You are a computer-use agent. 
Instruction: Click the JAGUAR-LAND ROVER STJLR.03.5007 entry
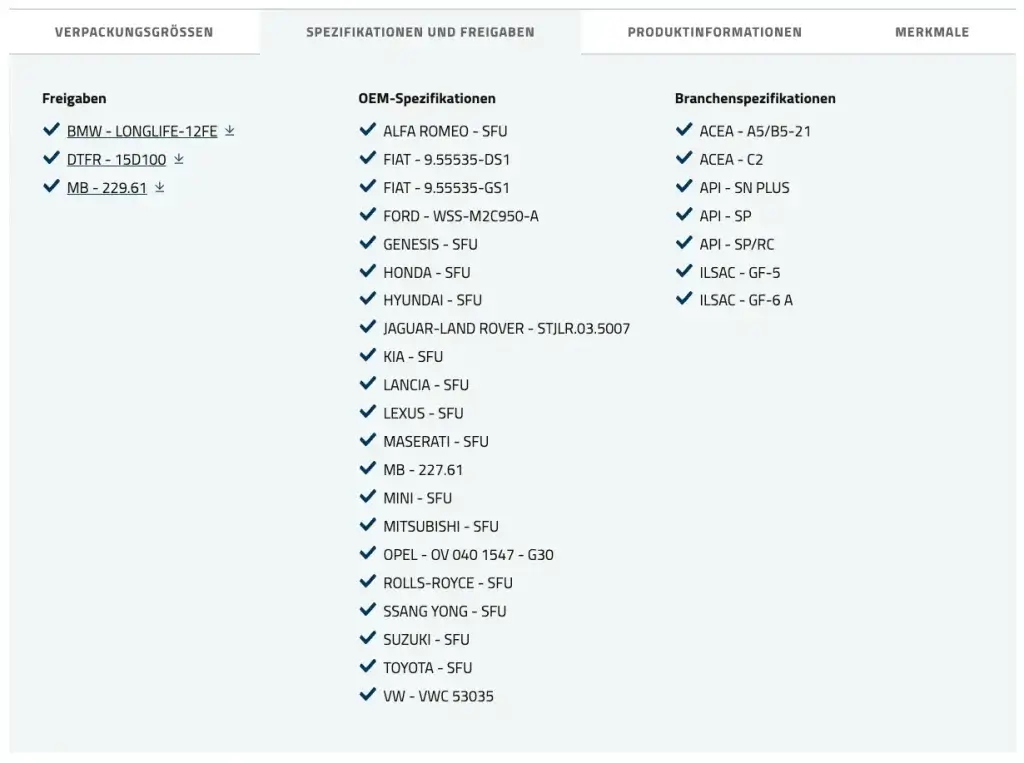(506, 328)
